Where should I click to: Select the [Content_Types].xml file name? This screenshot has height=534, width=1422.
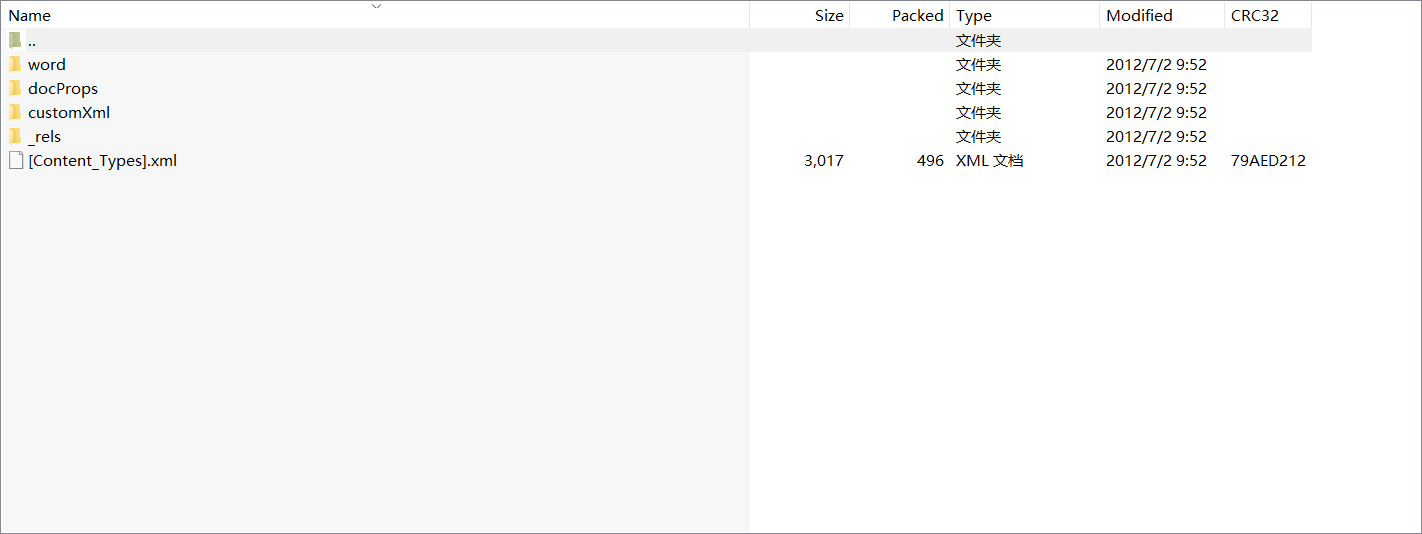click(x=103, y=160)
